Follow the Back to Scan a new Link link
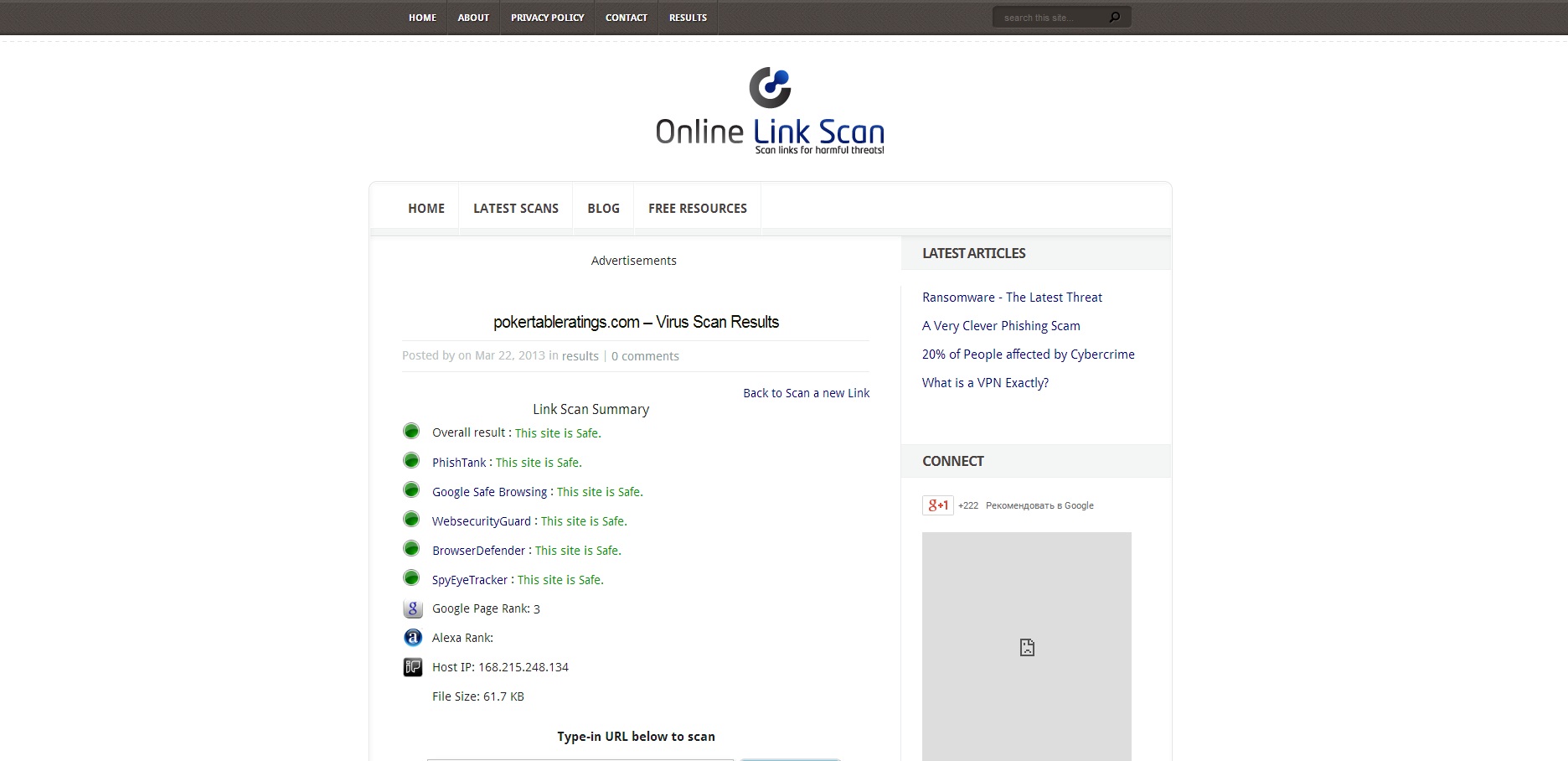Screen dimensions: 1568x761 coord(807,393)
